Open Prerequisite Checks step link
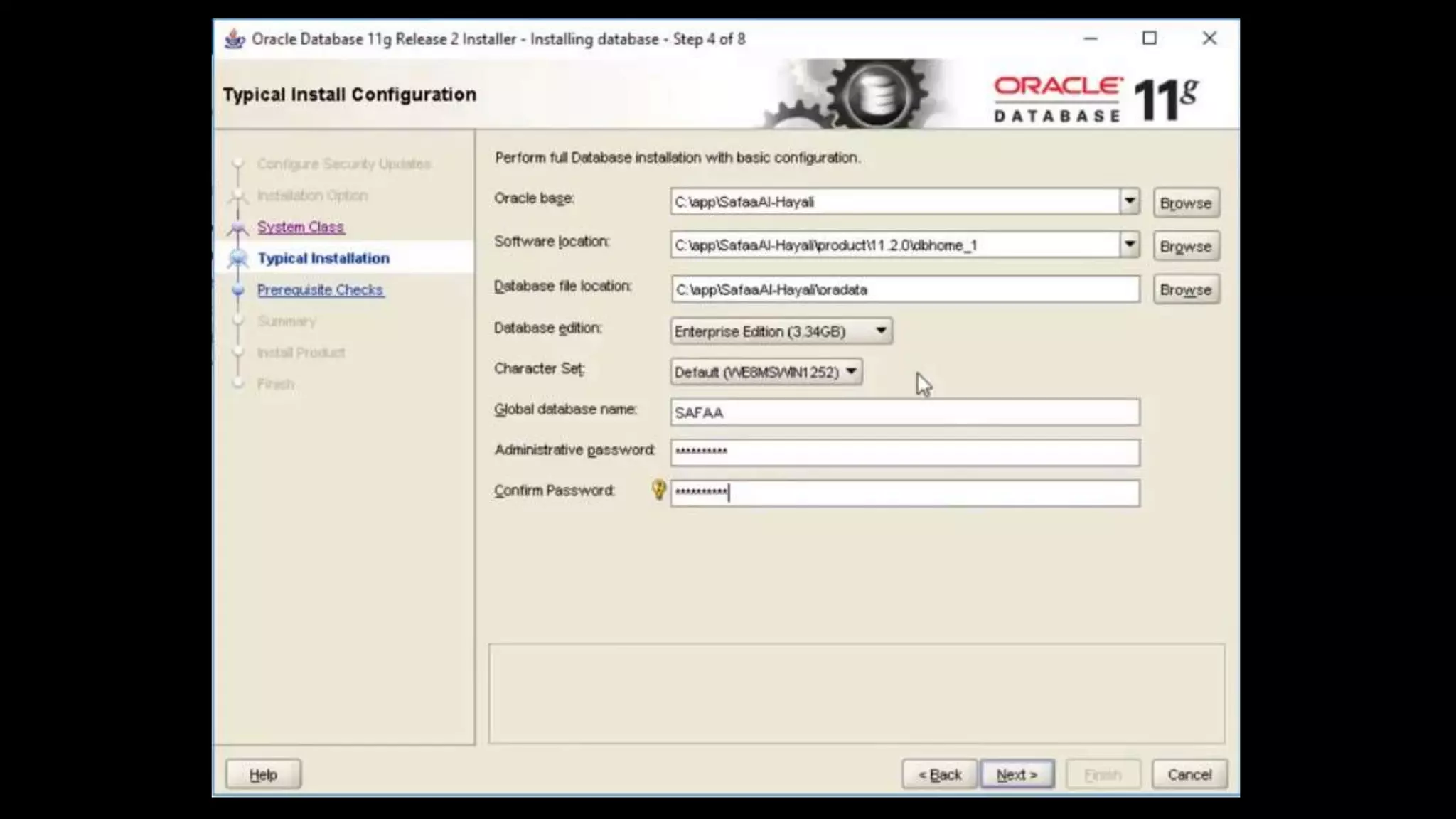 click(320, 290)
